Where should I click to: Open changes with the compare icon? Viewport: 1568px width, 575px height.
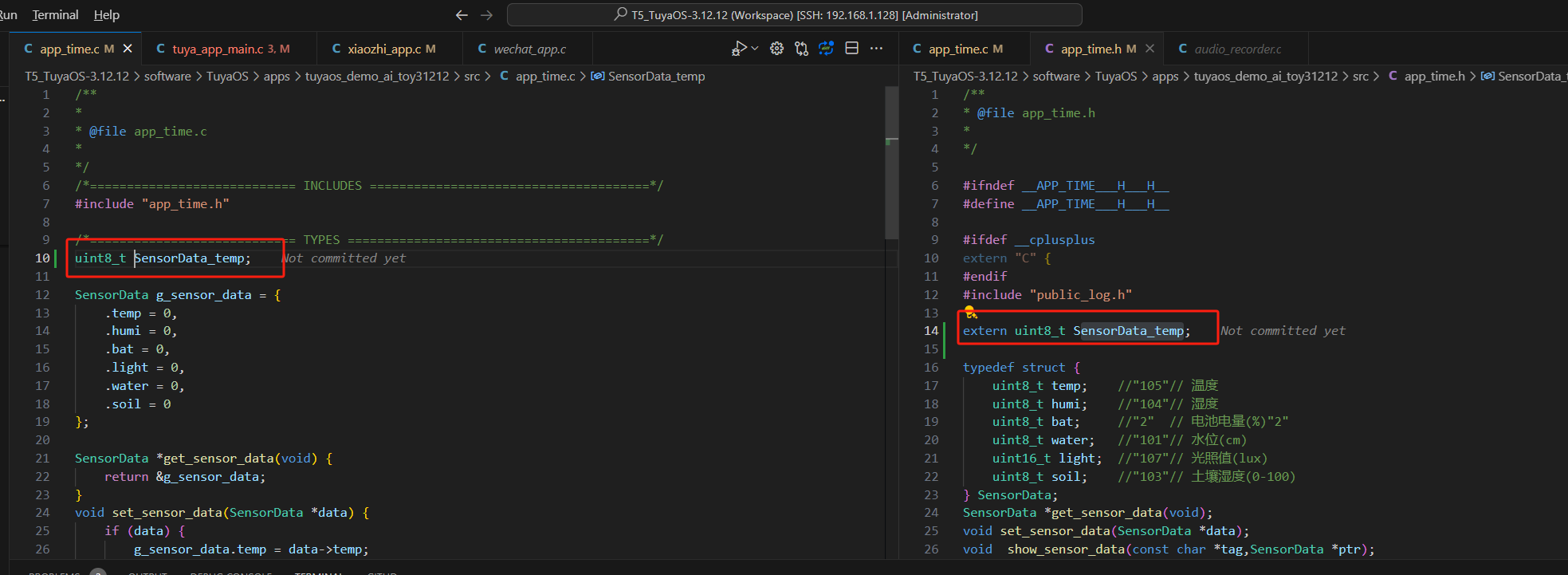pyautogui.click(x=801, y=49)
